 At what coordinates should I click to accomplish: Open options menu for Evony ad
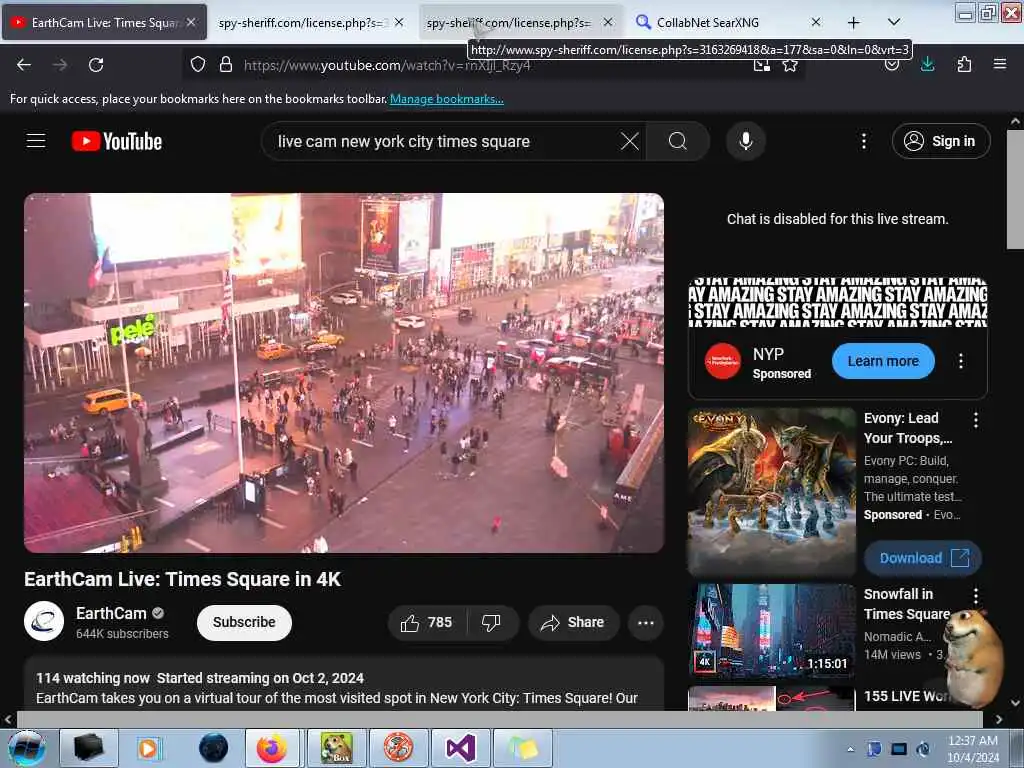[976, 420]
